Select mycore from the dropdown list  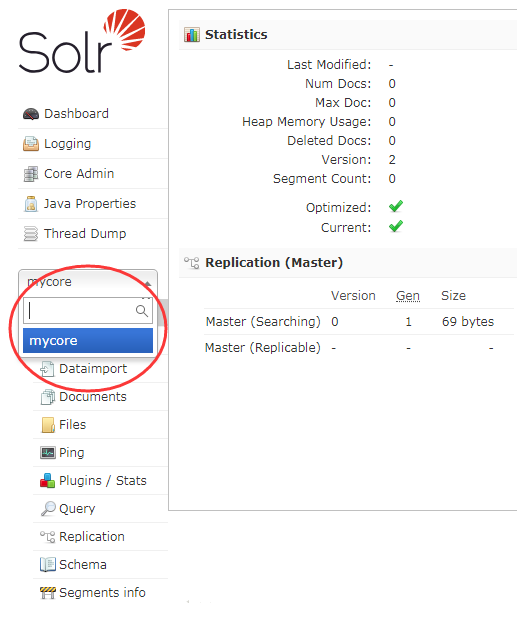88,341
